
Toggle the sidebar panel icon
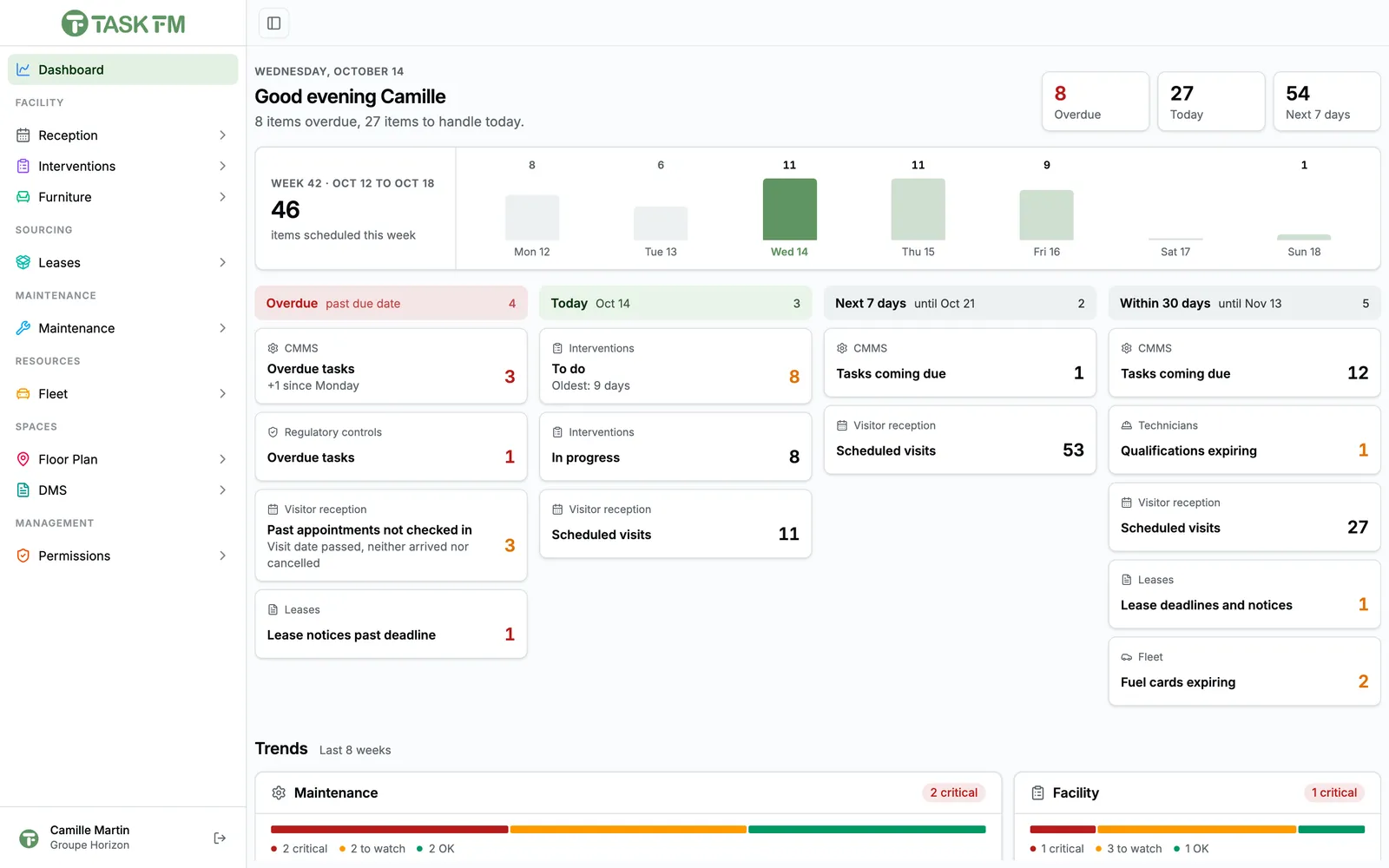(273, 23)
